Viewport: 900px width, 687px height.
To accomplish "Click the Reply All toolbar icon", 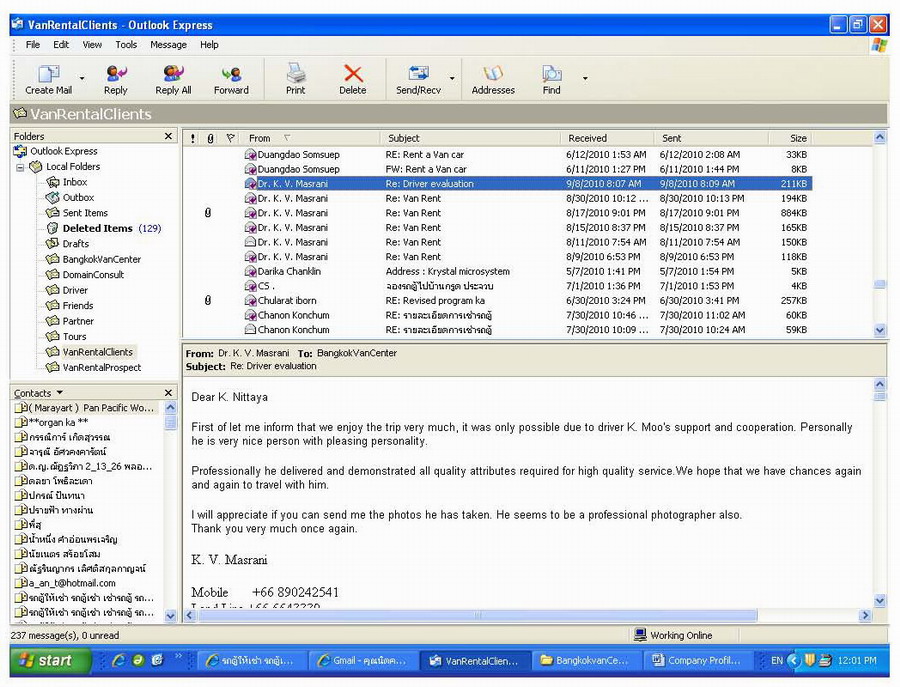I will (173, 79).
